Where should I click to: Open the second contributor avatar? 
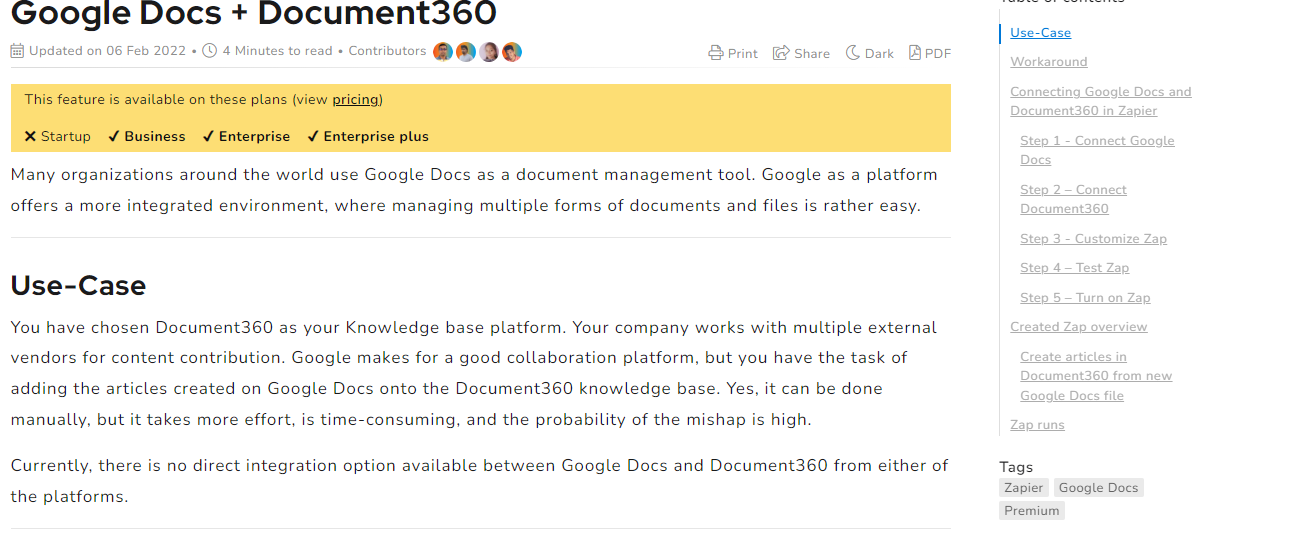(x=466, y=52)
